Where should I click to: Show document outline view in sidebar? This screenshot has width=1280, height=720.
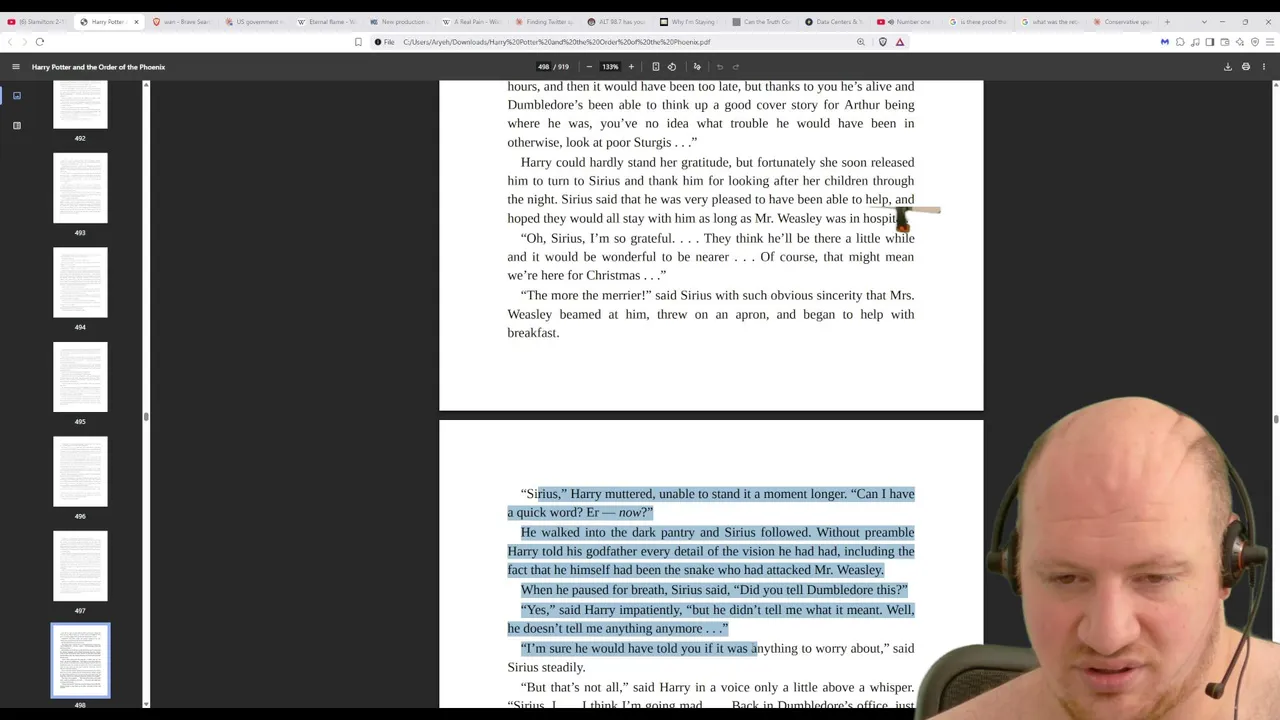pos(17,126)
